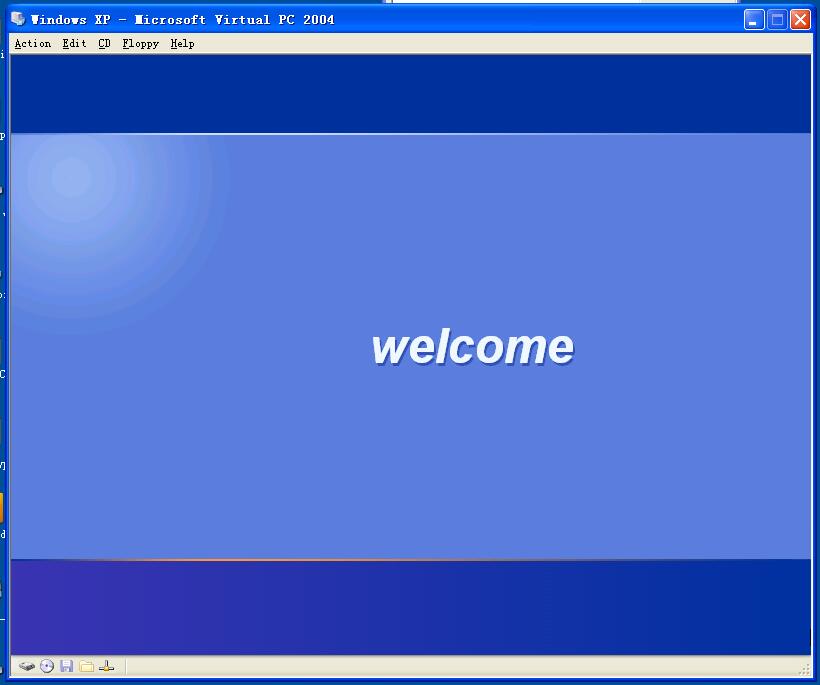Maximize the Virtual PC window
This screenshot has width=820, height=685.
(777, 20)
